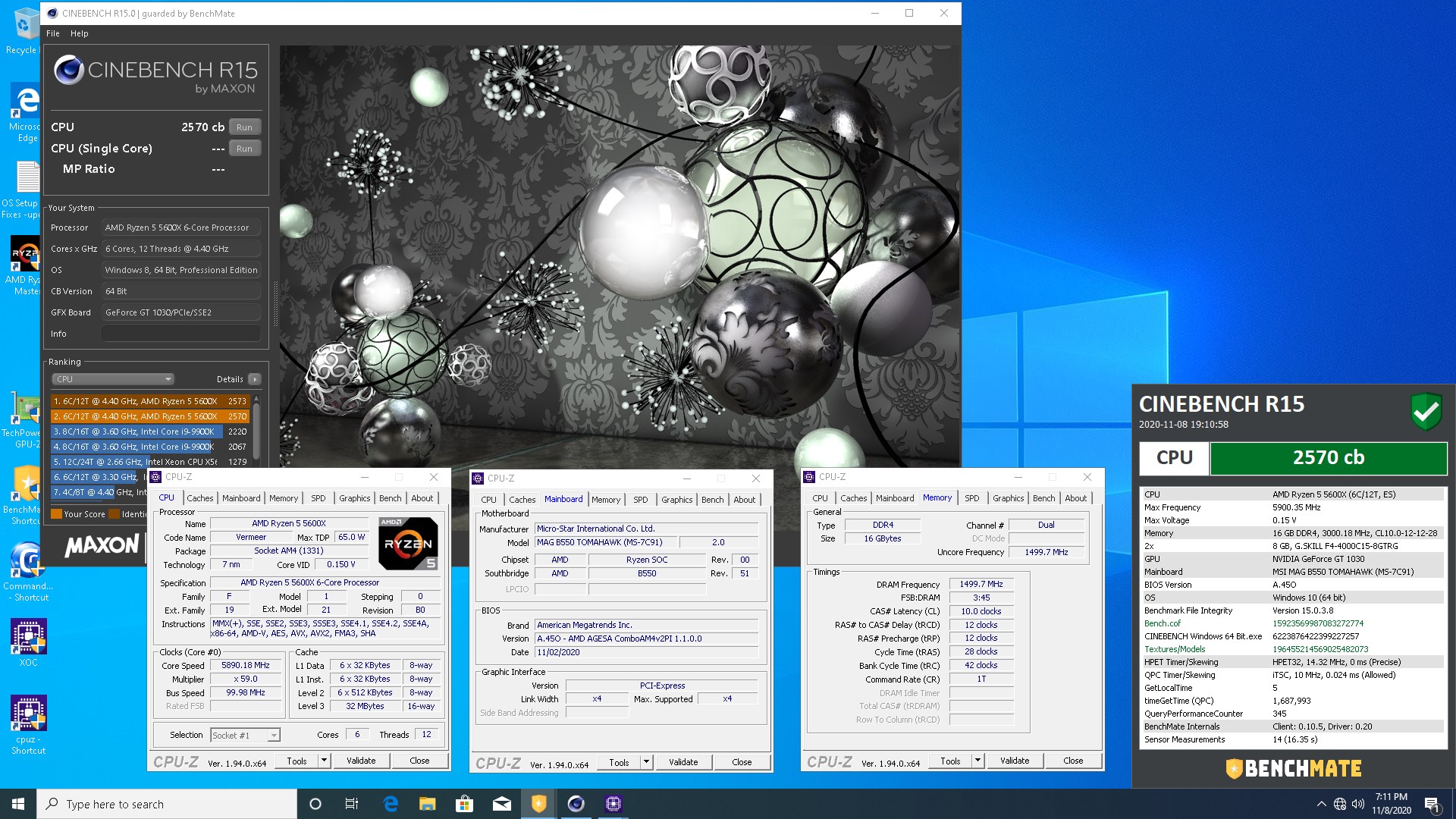
Task: Switch to Cinebench via its taskbar icon
Action: 576,804
